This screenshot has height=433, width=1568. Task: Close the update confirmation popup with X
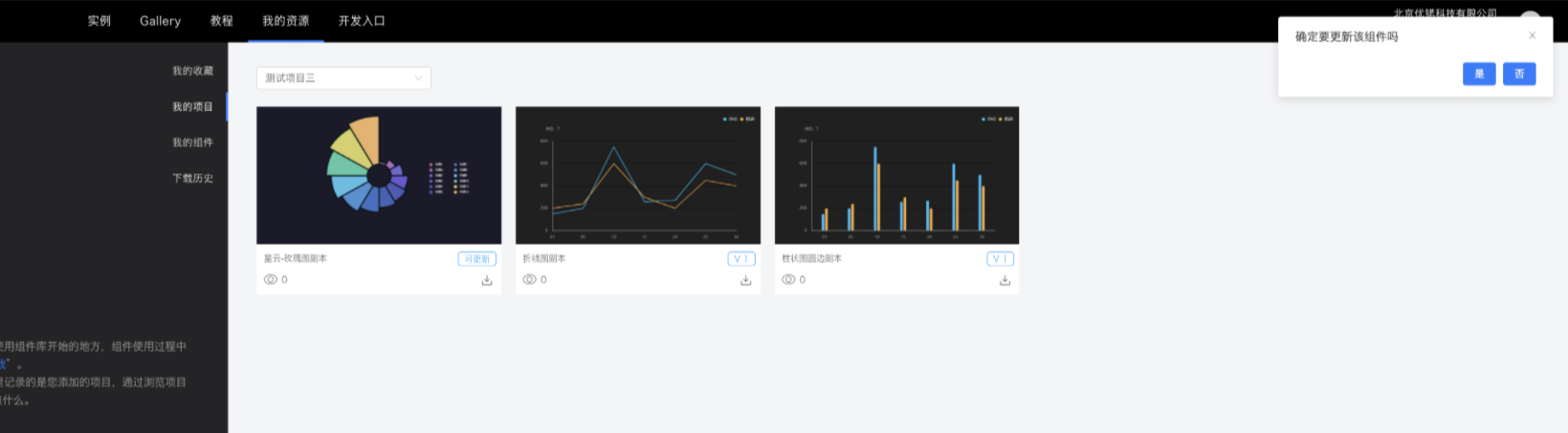(x=1533, y=35)
